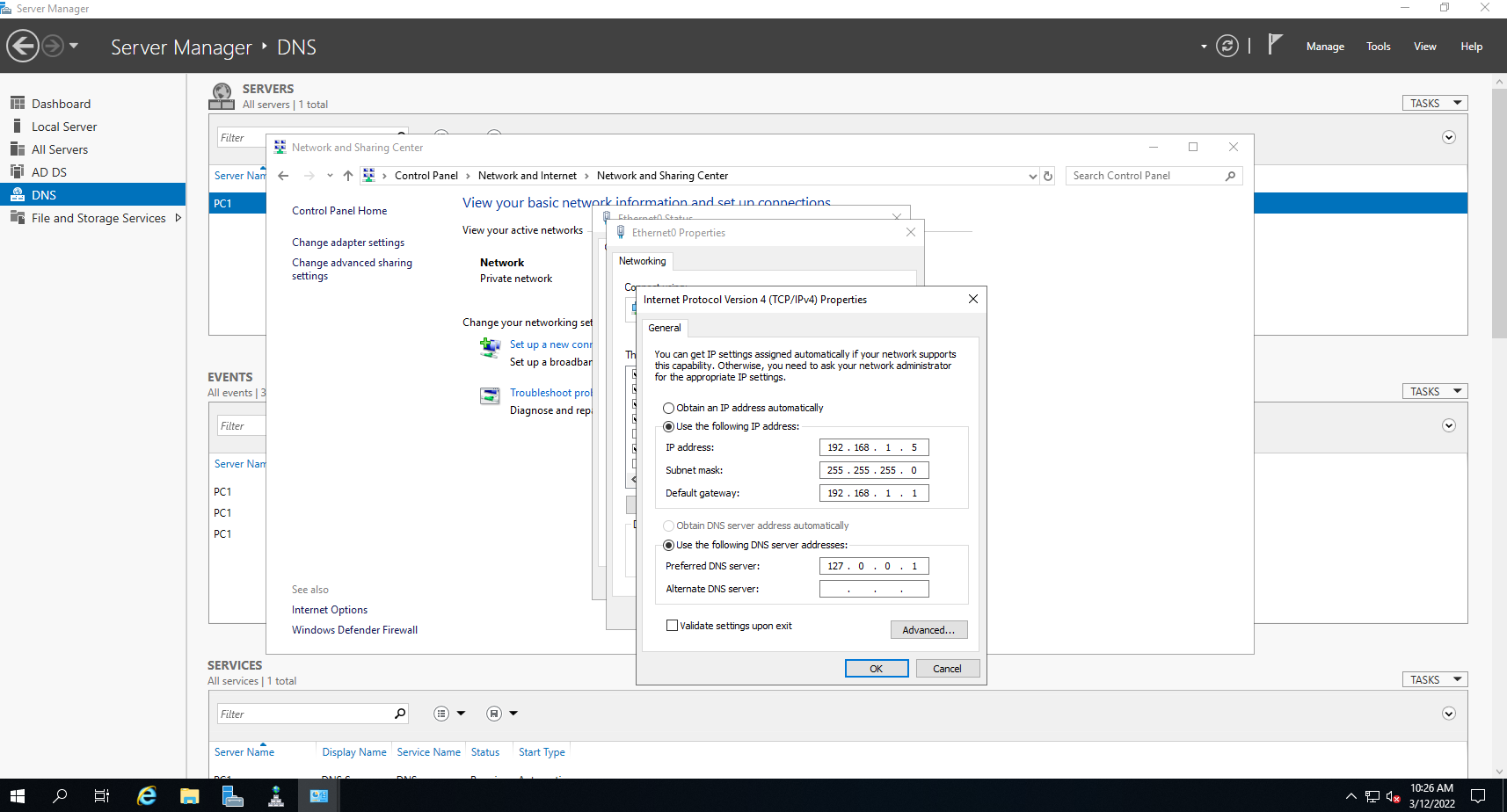Open File Explorer from taskbar
Image resolution: width=1507 pixels, height=812 pixels.
[189, 796]
